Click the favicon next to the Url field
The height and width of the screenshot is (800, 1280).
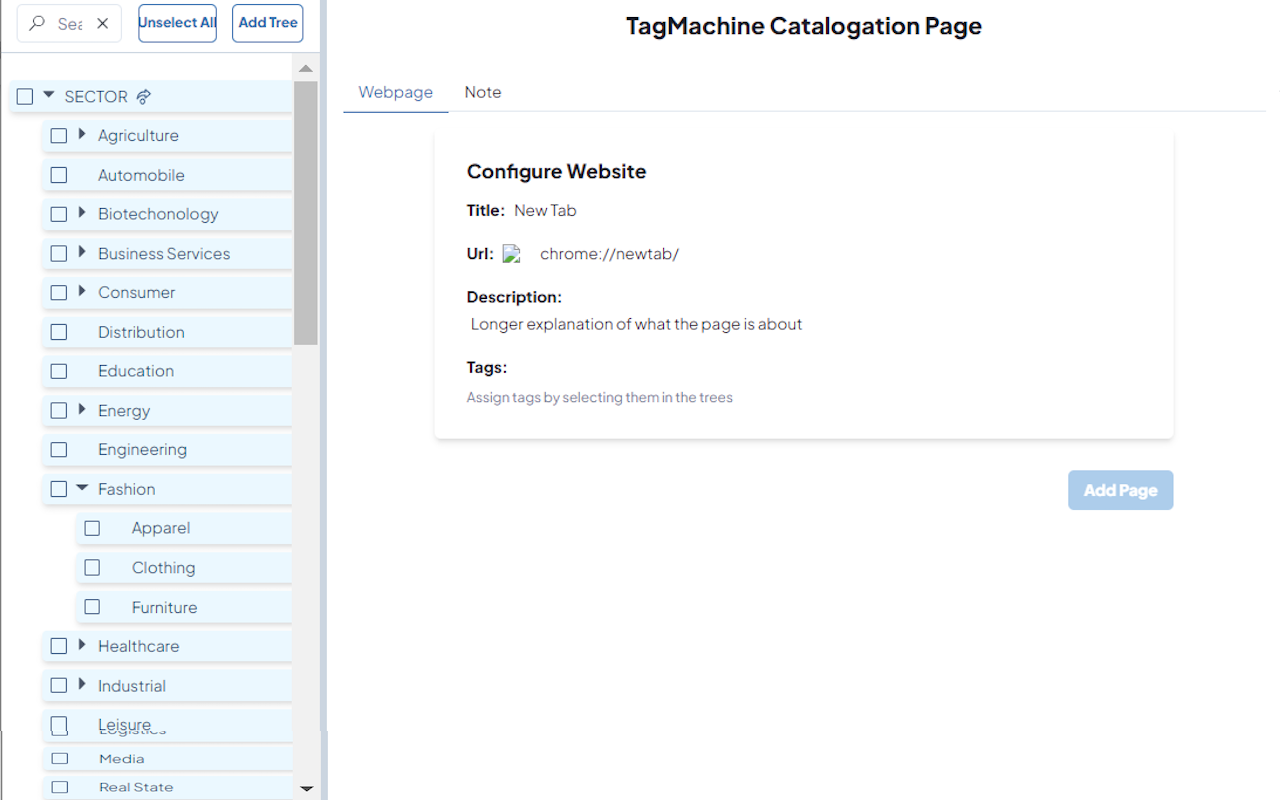pos(512,253)
